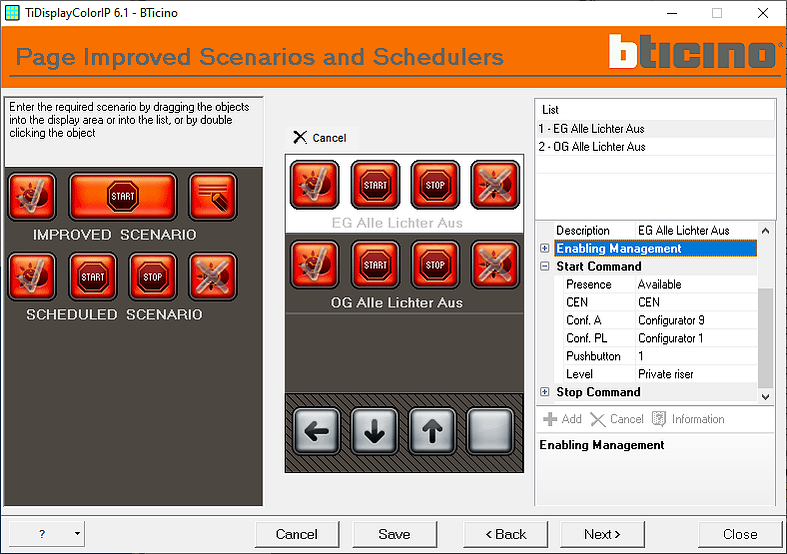Go to previous page with Back
The image size is (787, 554).
point(505,534)
